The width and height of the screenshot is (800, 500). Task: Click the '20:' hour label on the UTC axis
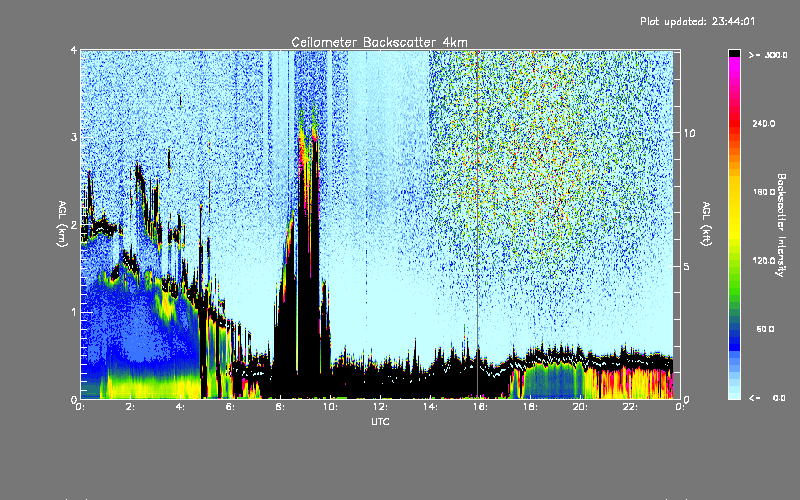click(x=580, y=407)
